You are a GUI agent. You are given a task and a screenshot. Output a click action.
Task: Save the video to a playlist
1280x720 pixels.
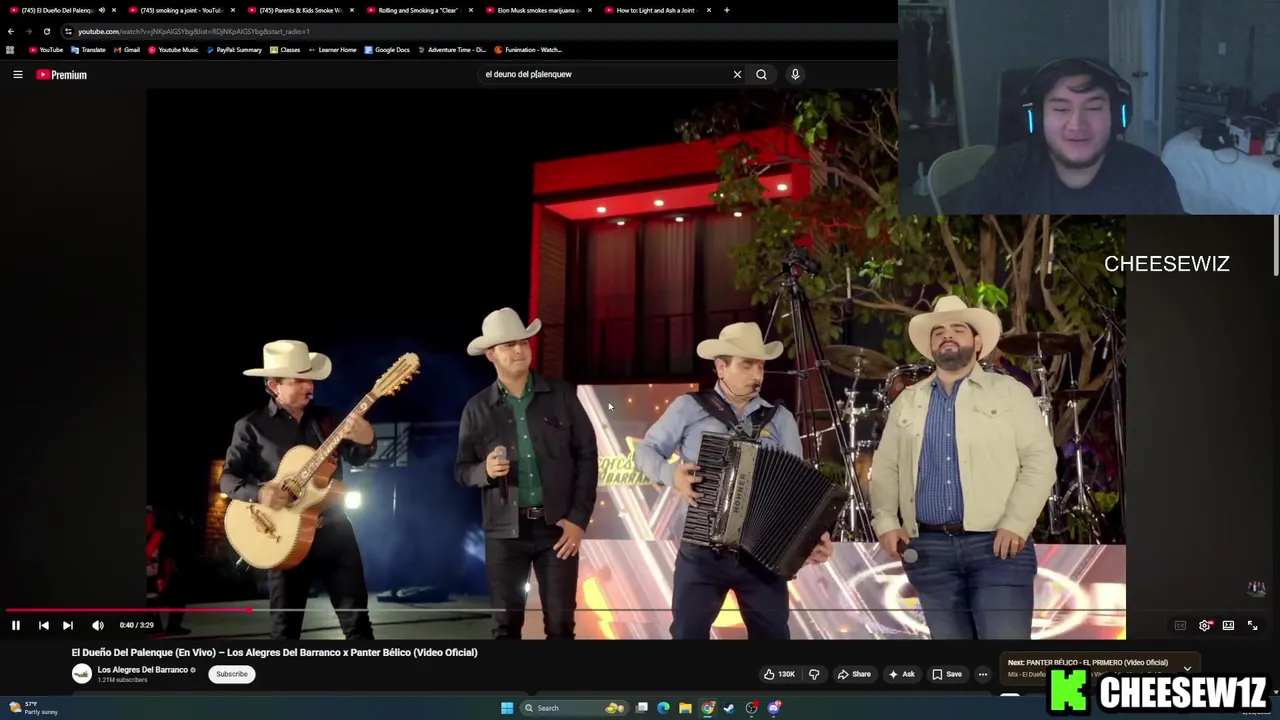pos(947,674)
